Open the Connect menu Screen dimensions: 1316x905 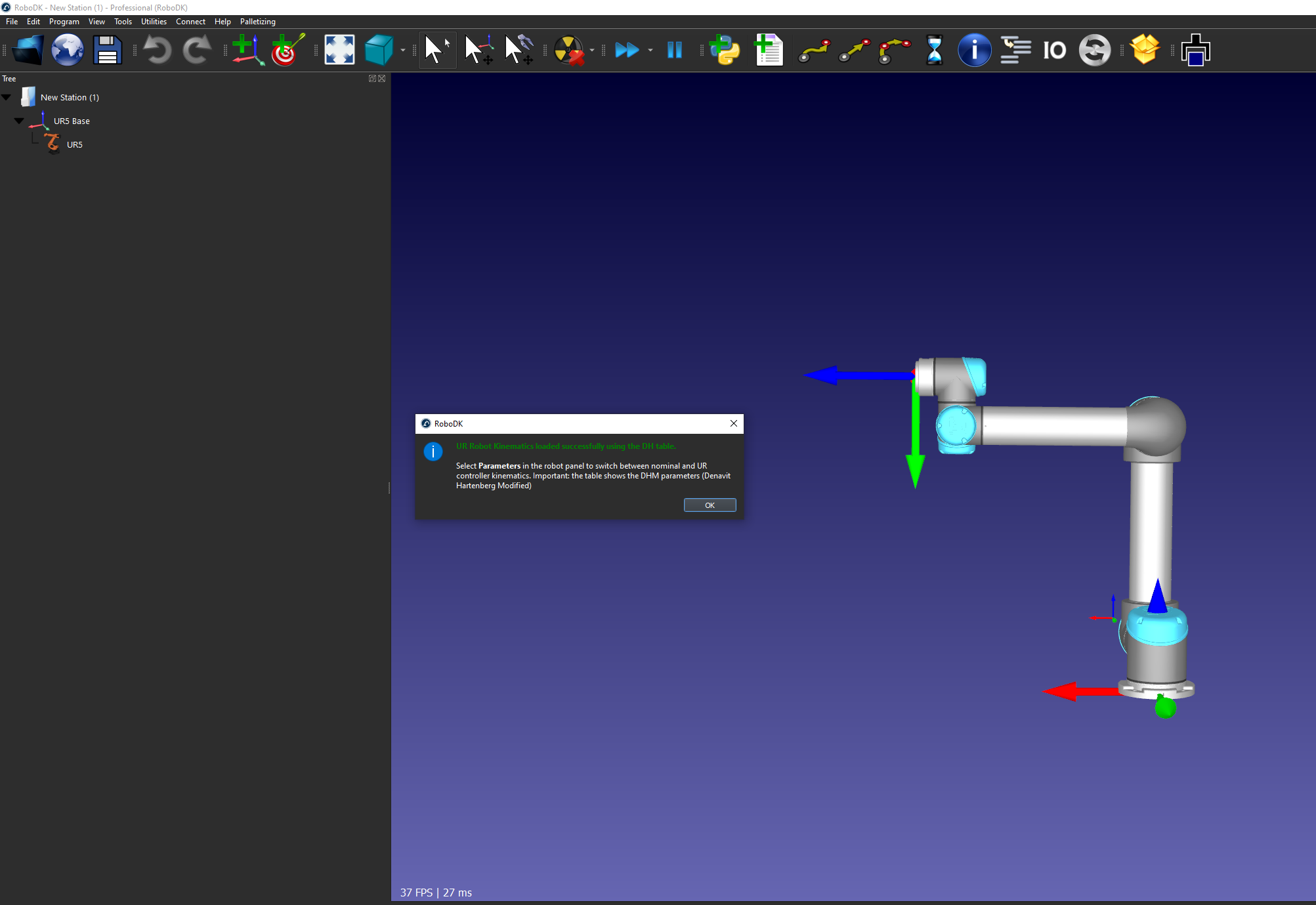(190, 22)
